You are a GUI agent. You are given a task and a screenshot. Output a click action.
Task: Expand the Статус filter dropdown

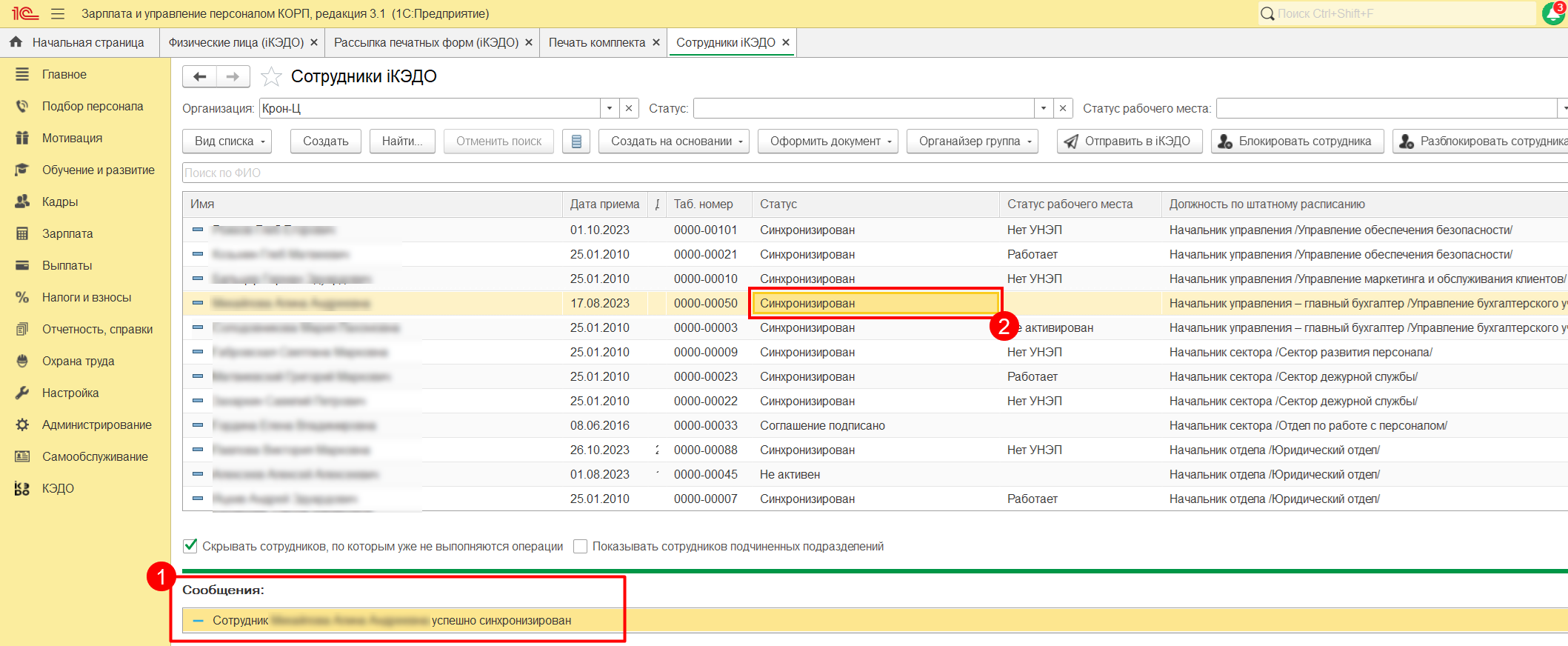pyautogui.click(x=1044, y=108)
